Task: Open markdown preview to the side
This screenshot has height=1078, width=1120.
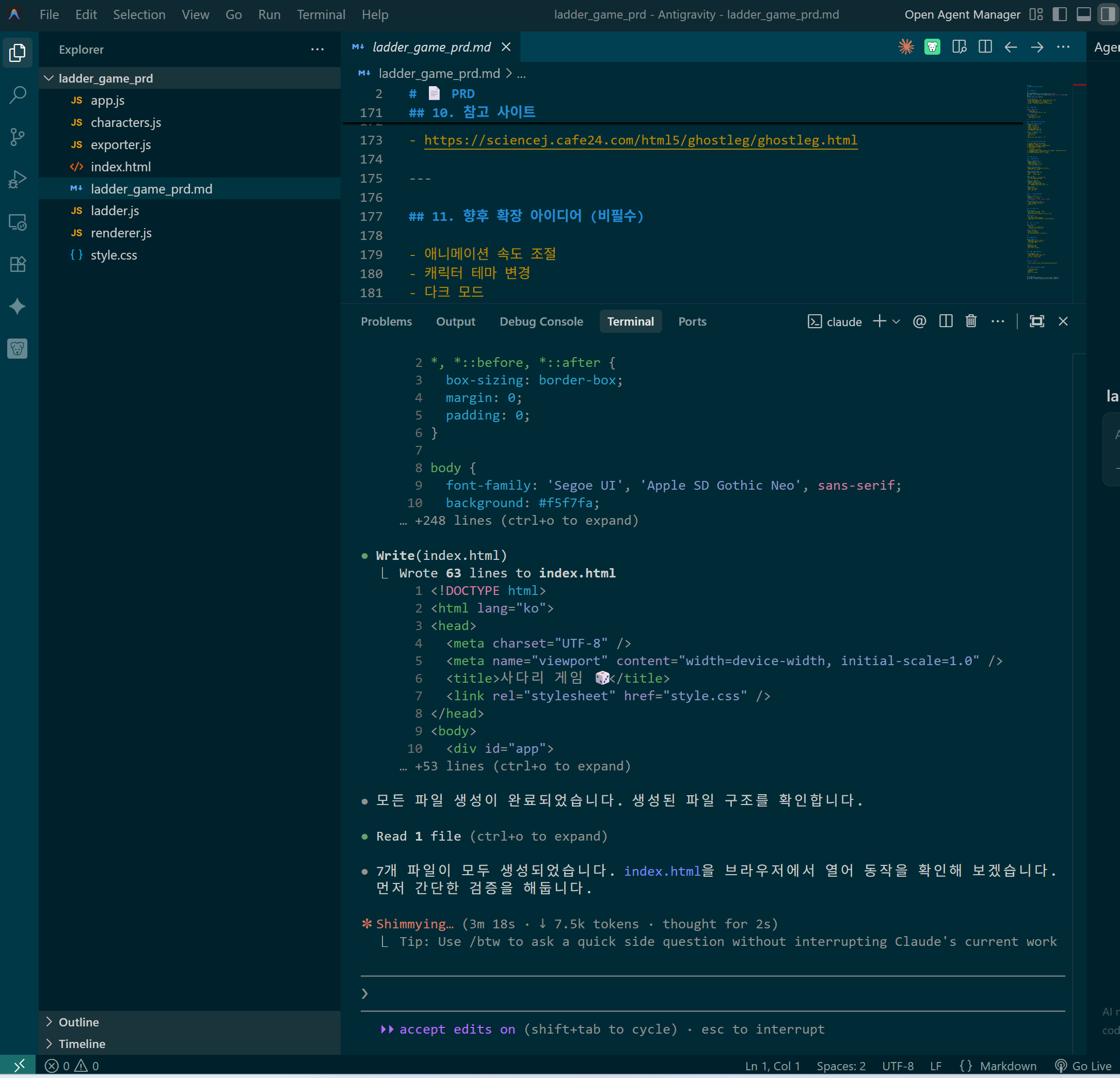Action: (959, 47)
